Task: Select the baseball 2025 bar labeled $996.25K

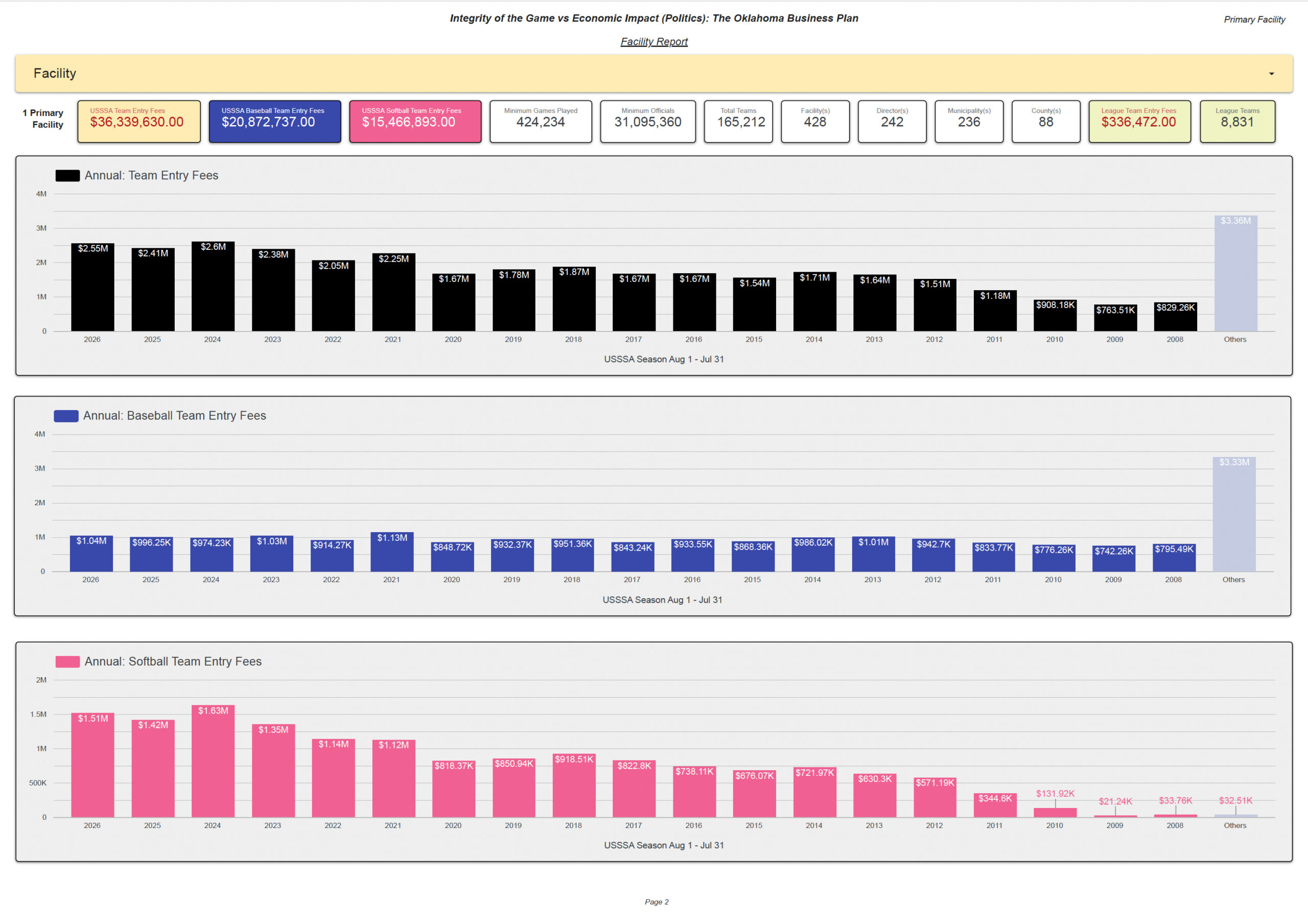Action: pos(152,554)
